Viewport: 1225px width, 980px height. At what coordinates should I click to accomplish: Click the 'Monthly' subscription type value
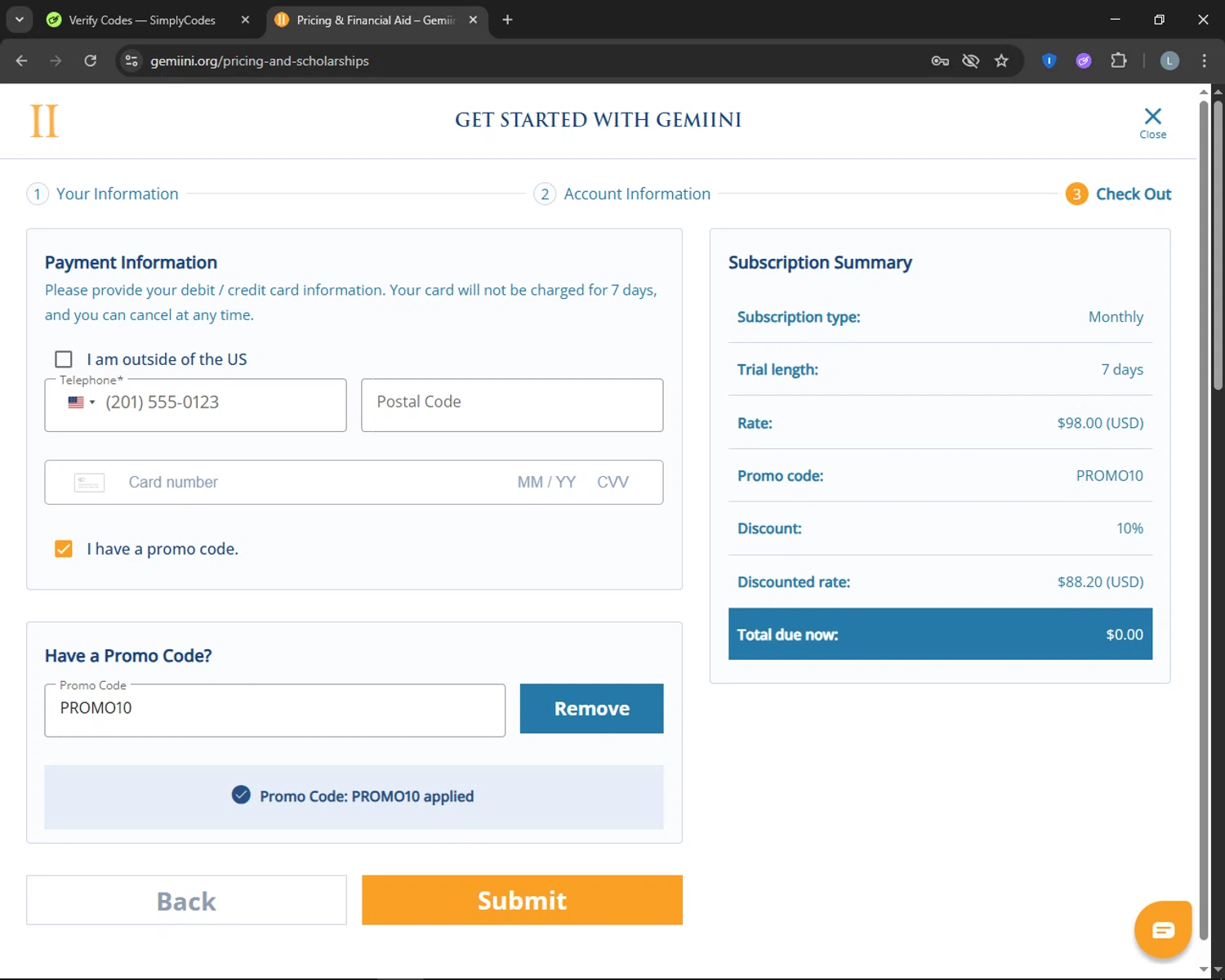[1116, 317]
